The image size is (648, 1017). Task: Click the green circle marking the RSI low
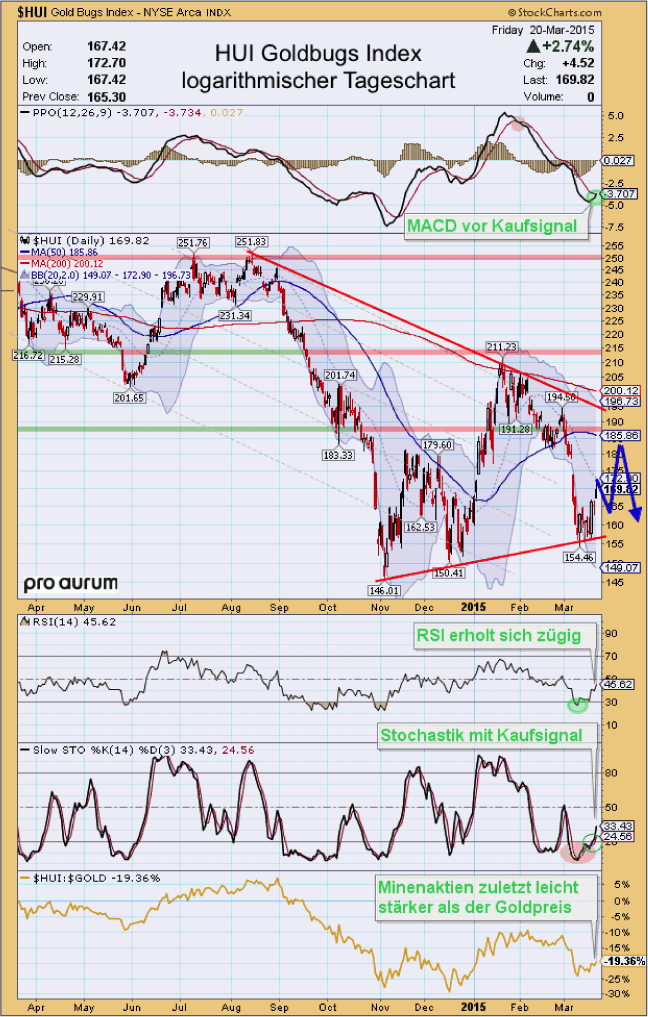[x=576, y=705]
